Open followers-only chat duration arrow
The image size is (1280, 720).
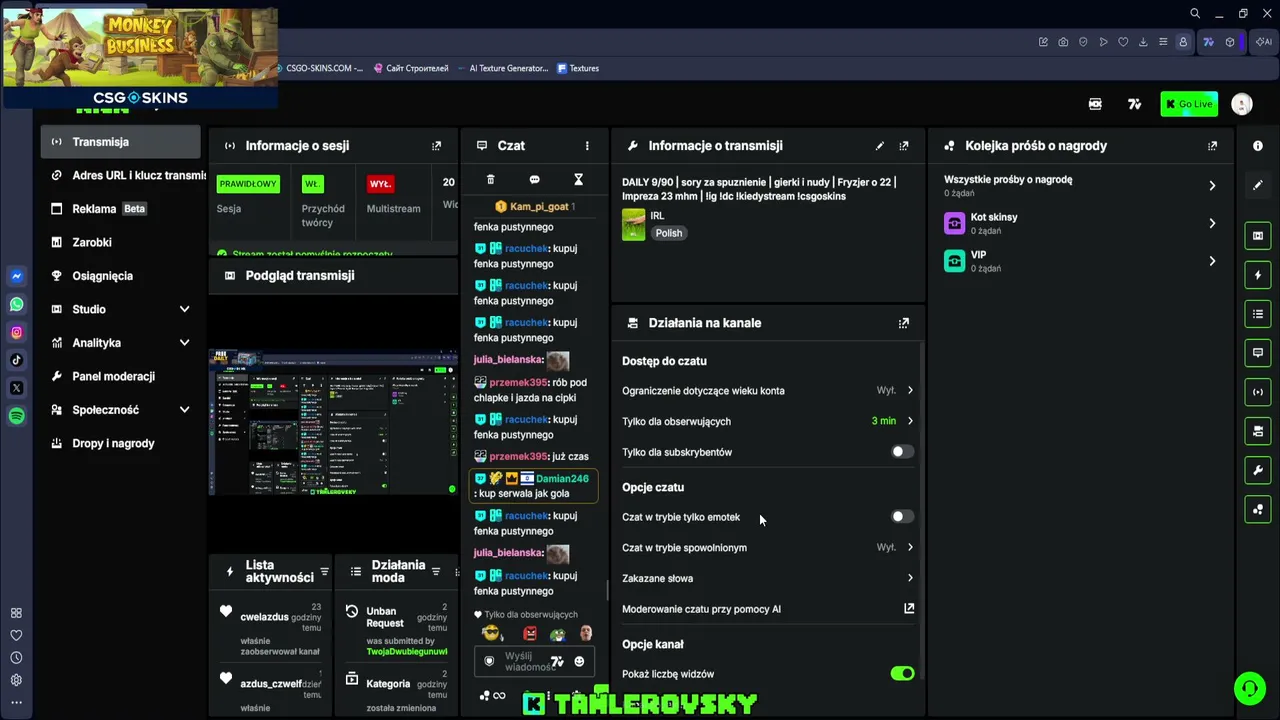point(910,421)
